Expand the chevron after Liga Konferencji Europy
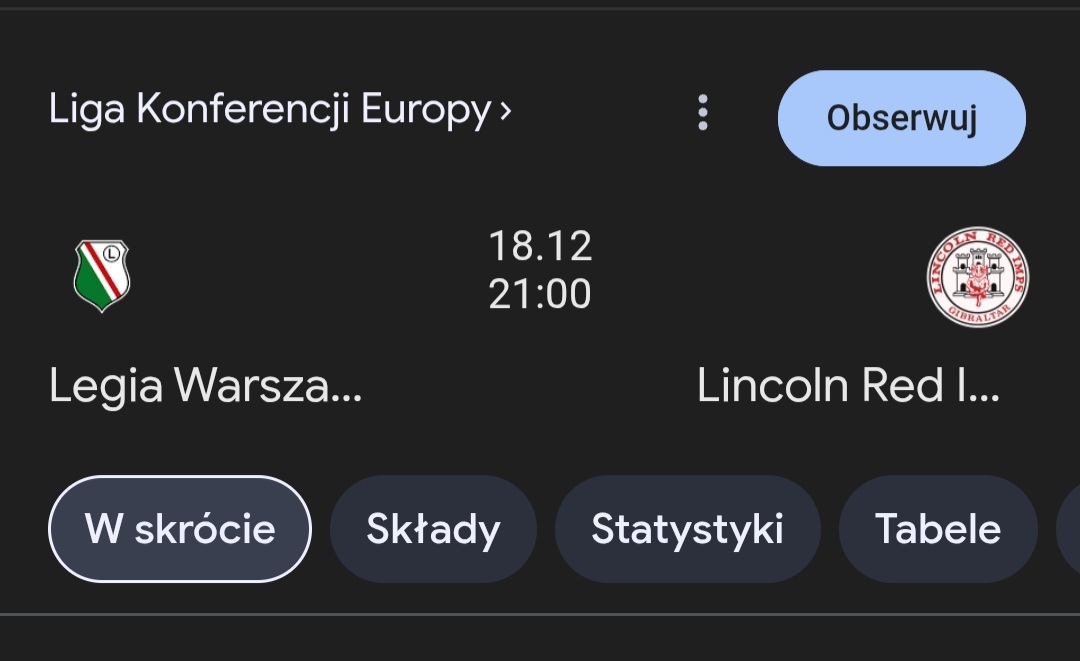This screenshot has height=661, width=1080. 505,110
